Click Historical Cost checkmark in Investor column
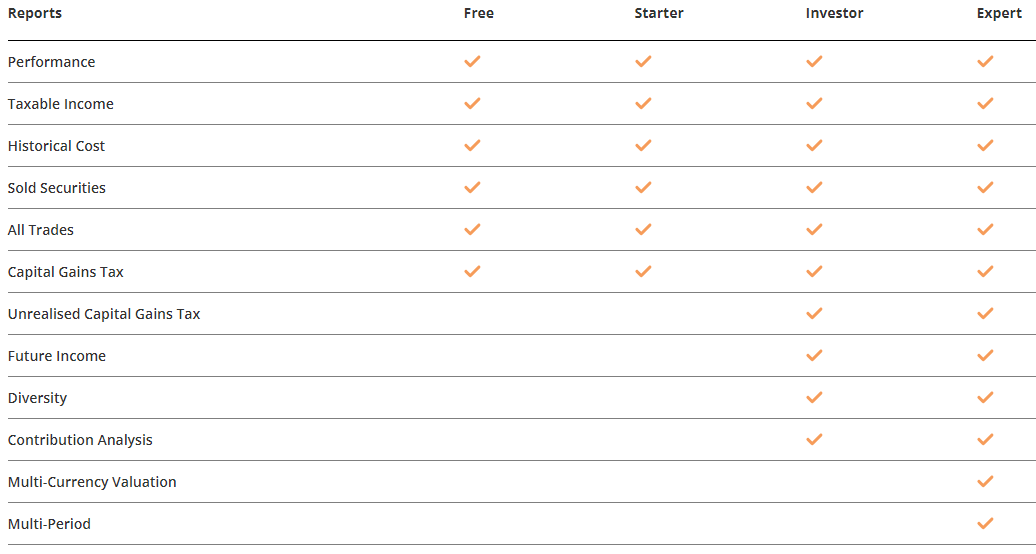The width and height of the screenshot is (1036, 554). click(x=814, y=145)
